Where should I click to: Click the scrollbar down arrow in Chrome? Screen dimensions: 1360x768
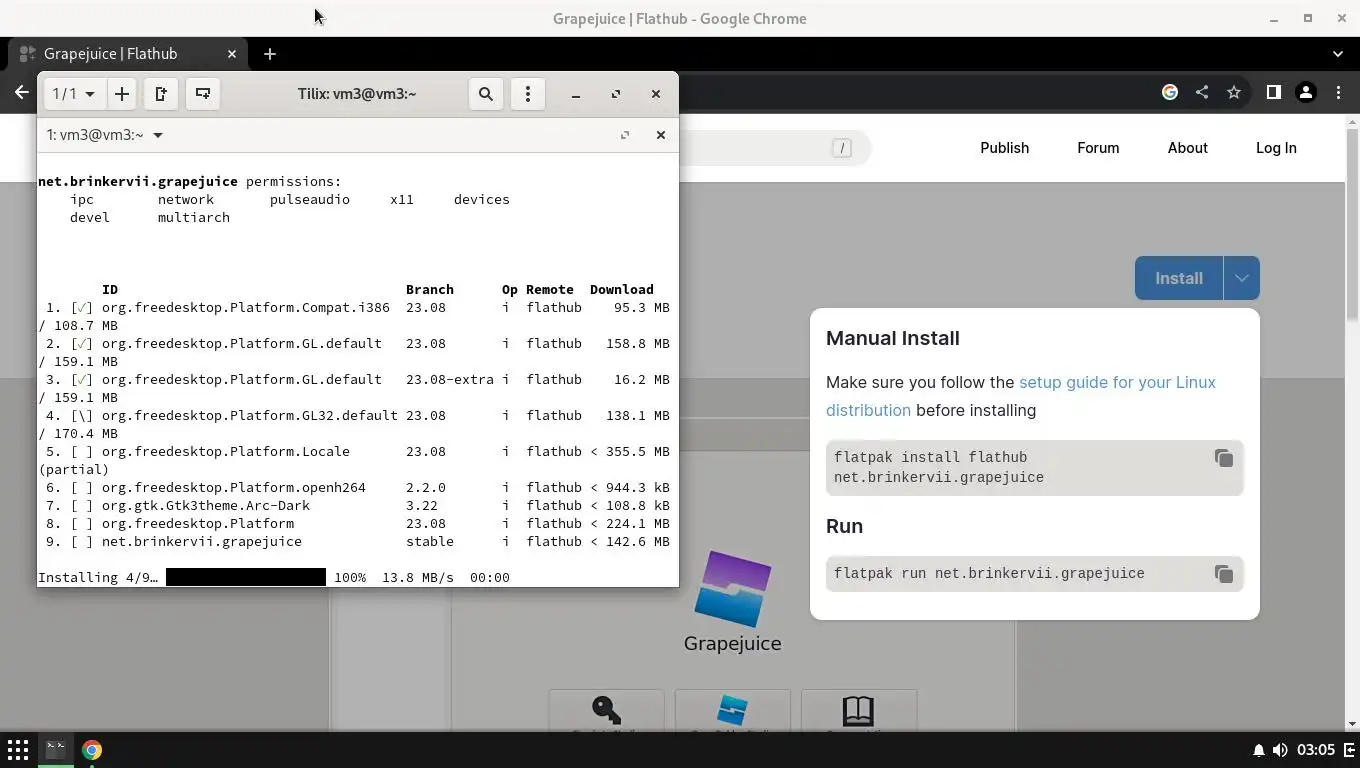pyautogui.click(x=1352, y=723)
